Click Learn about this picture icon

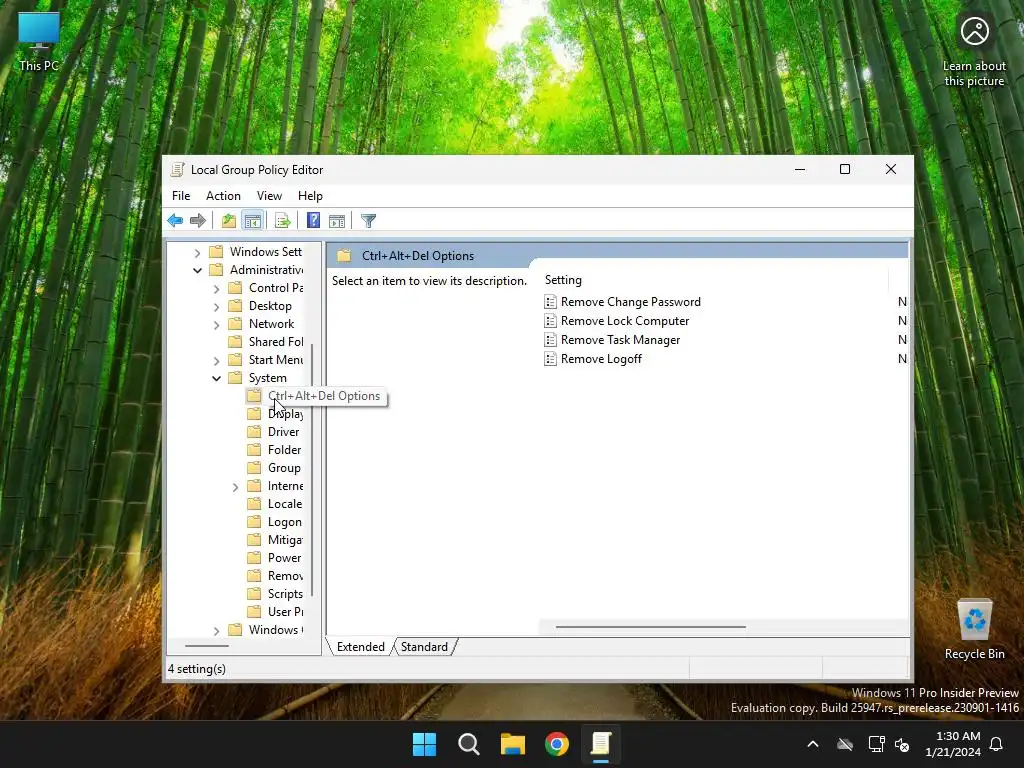pos(974,51)
